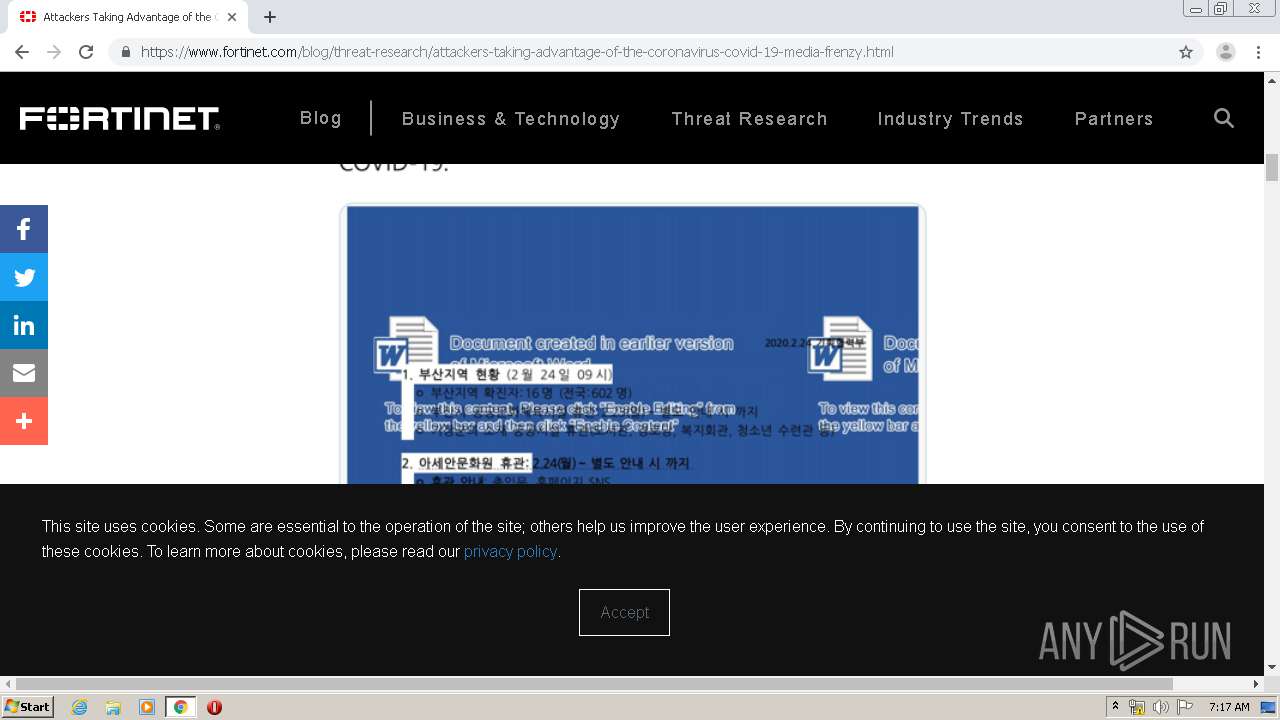Open the Windows Start menu
Image resolution: width=1280 pixels, height=720 pixels.
point(27,706)
